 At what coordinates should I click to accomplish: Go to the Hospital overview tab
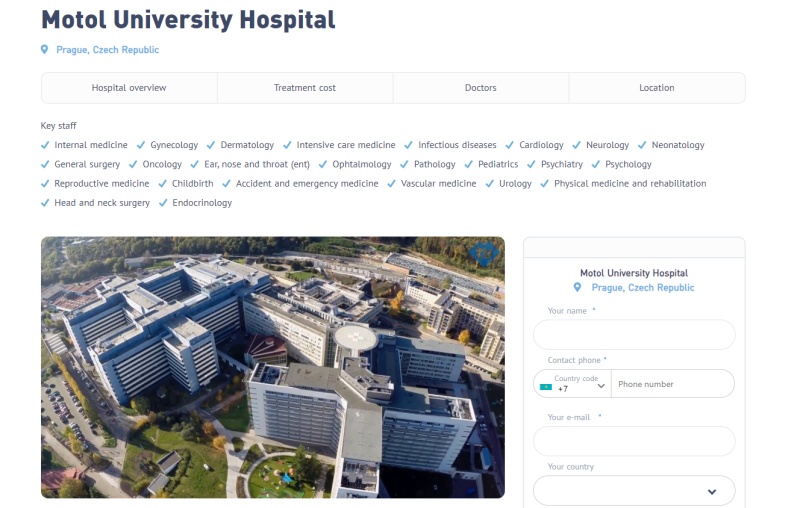tap(129, 88)
